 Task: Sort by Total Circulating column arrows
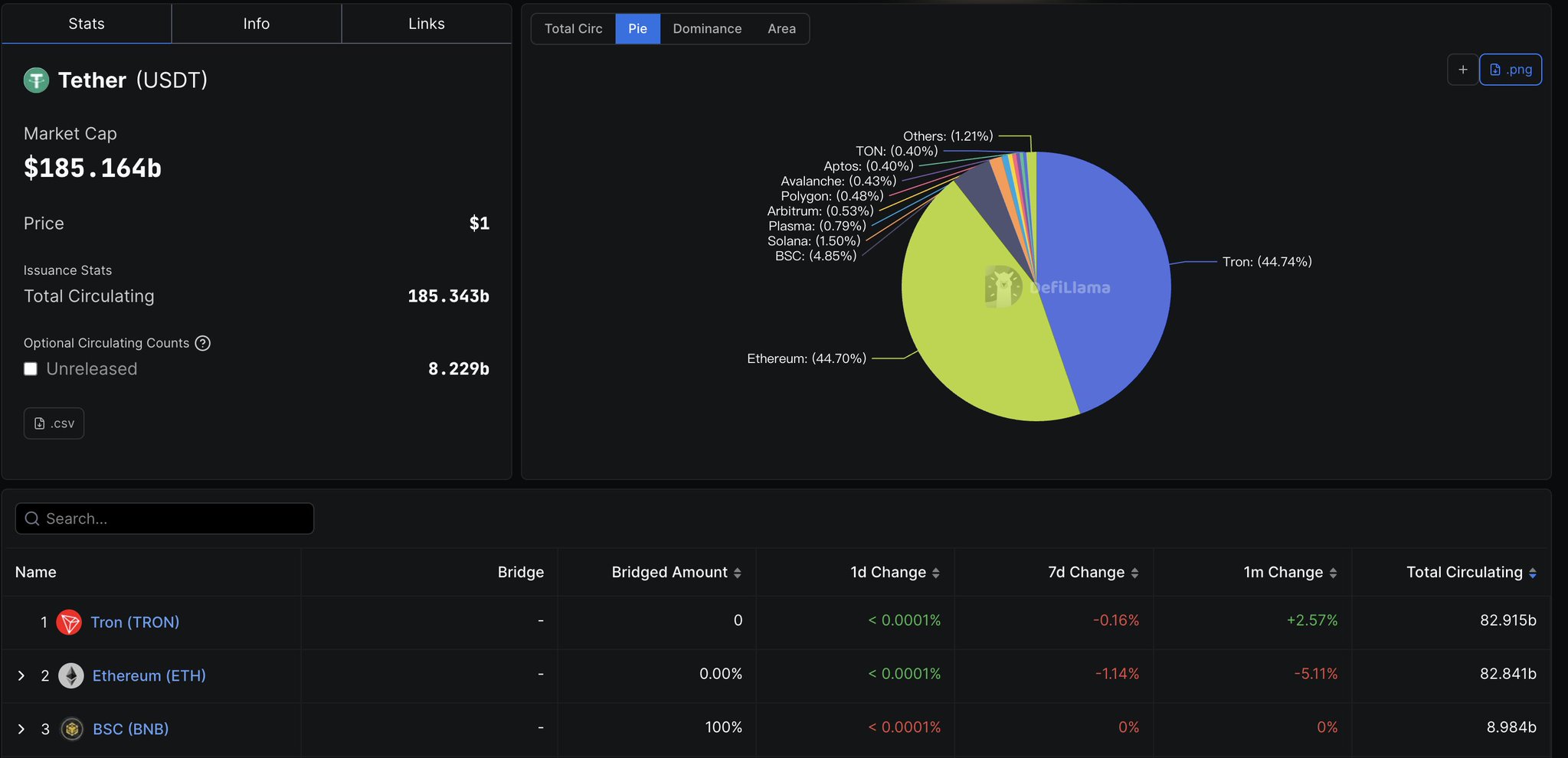[1532, 573]
